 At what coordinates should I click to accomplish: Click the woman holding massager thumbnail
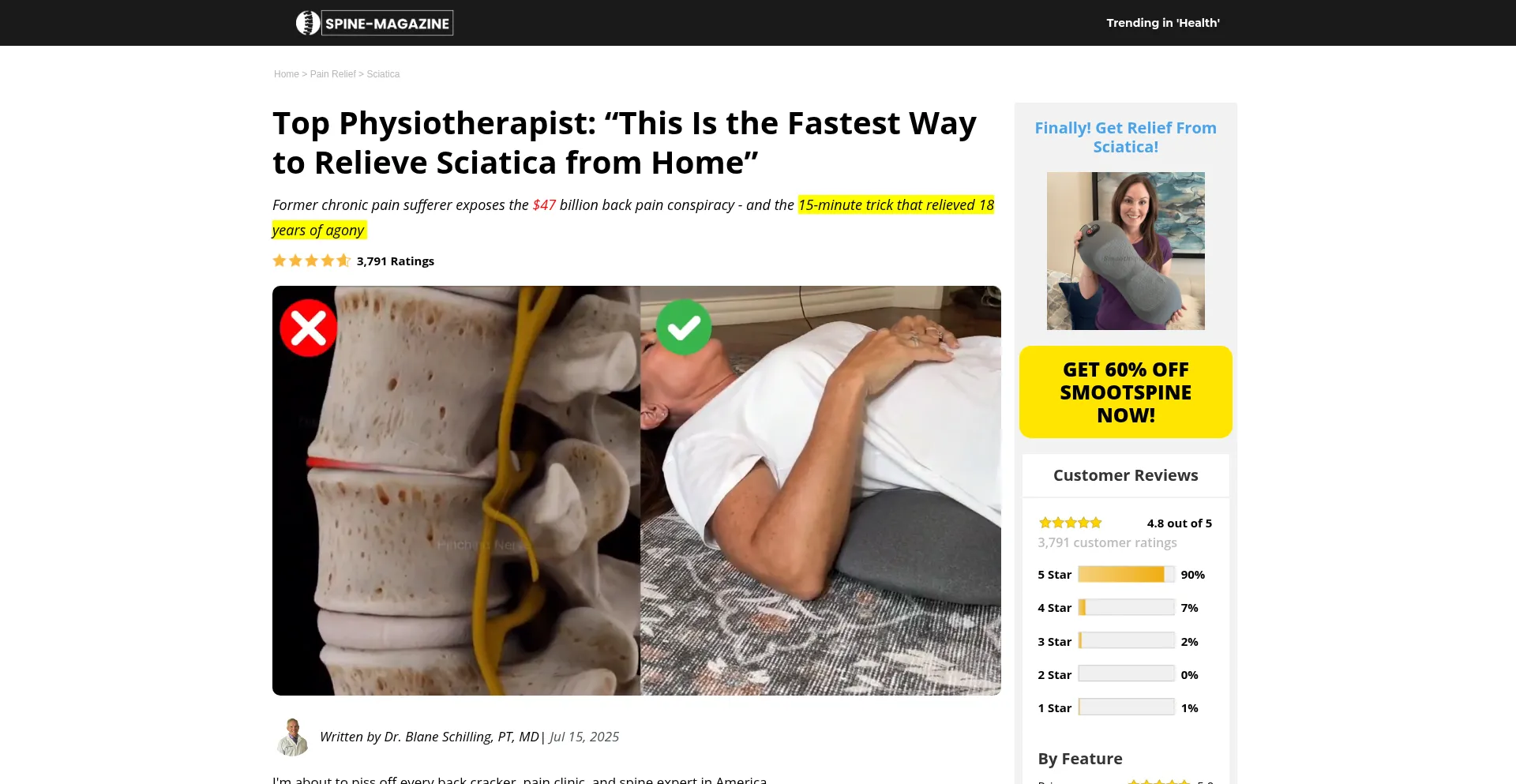[1125, 251]
